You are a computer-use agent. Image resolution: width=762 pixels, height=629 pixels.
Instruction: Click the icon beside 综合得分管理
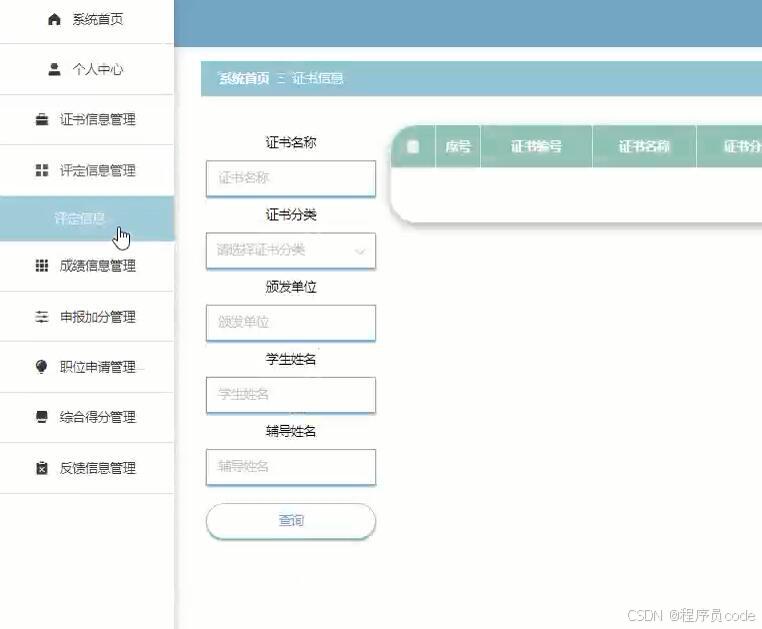click(x=42, y=417)
